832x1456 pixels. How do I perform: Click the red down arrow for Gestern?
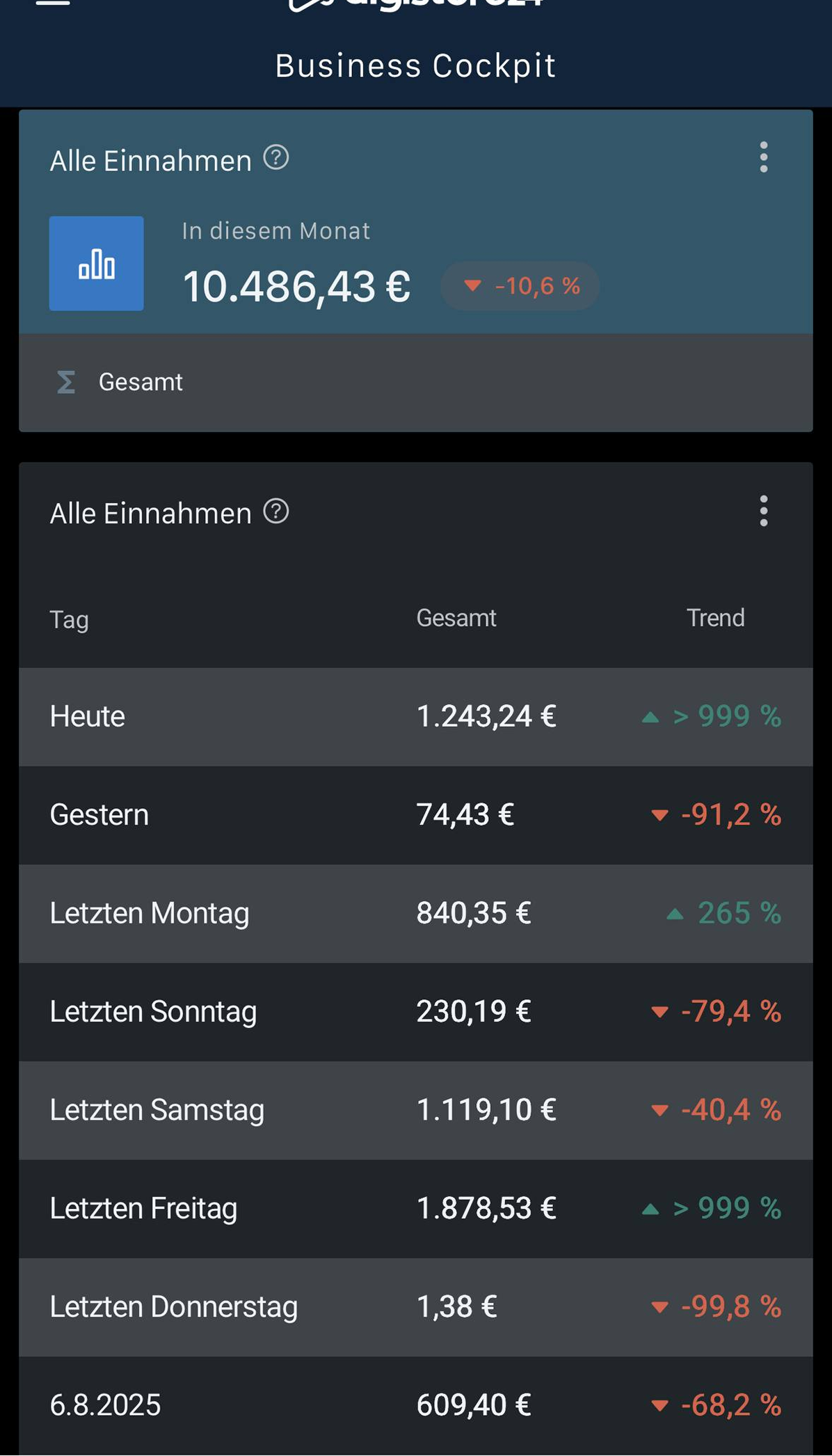(x=659, y=816)
